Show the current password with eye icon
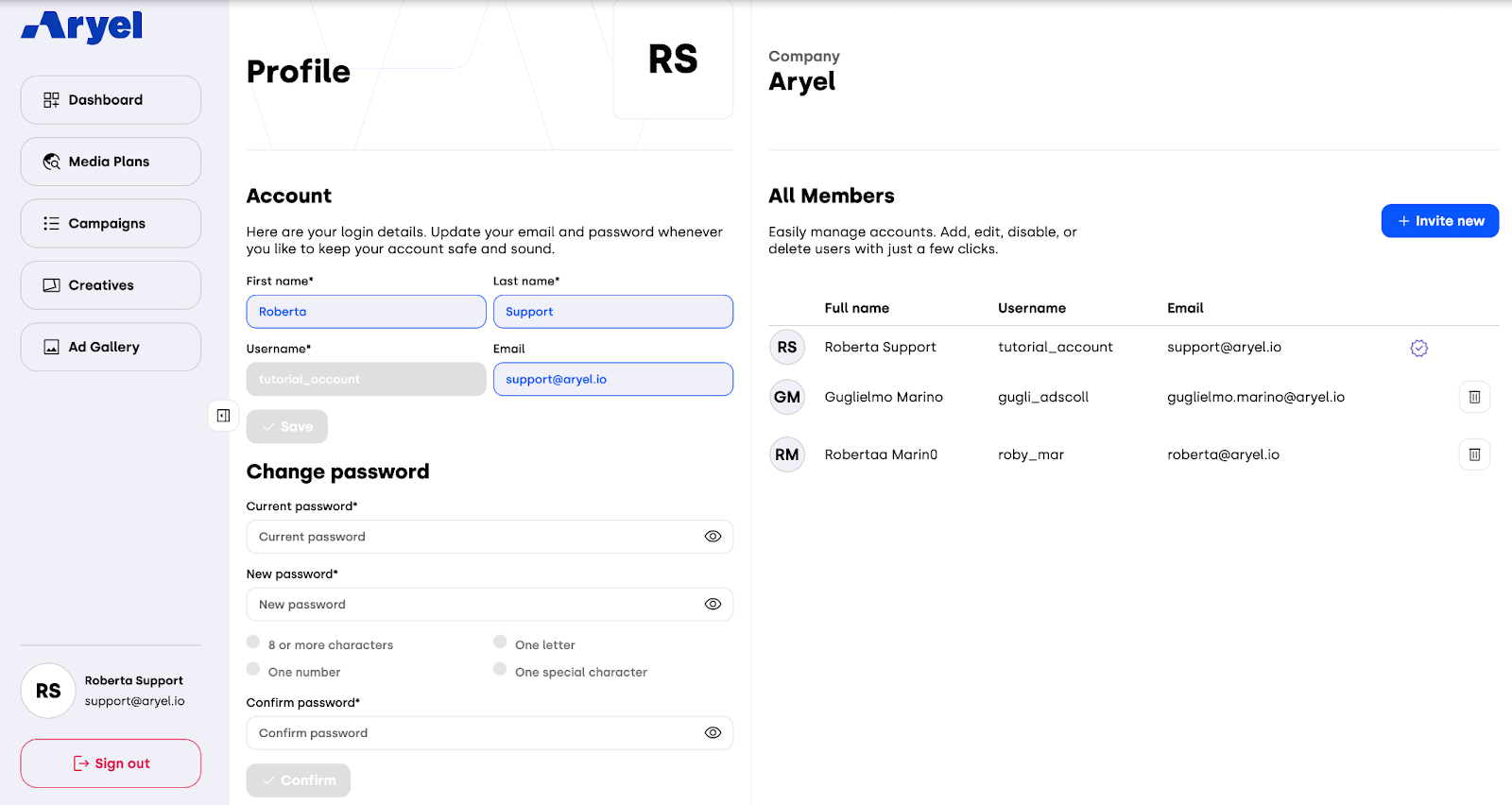The height and width of the screenshot is (805, 1512). 713,537
